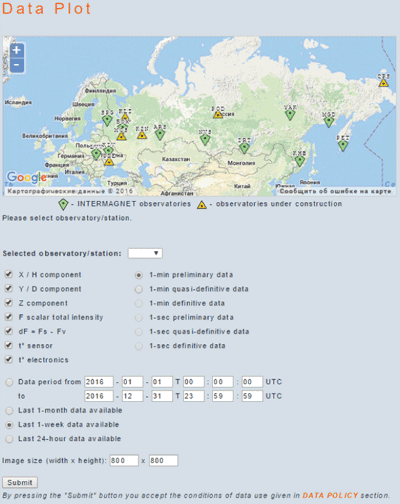Toggle the F scalar total intensity checkbox
The image size is (400, 504).
[x=9, y=317]
